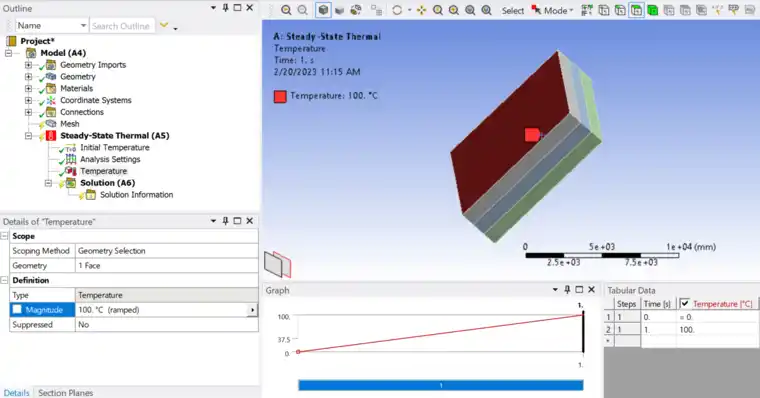Switch to the Details tab

click(x=16, y=393)
